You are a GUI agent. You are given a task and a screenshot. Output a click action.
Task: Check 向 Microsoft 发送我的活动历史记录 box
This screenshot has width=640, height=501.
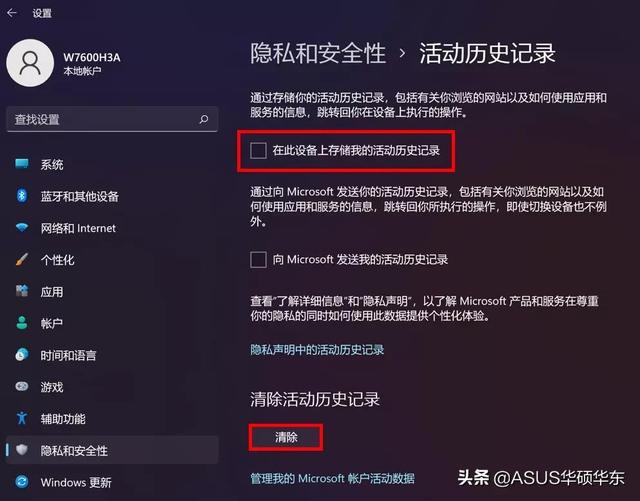[258, 260]
